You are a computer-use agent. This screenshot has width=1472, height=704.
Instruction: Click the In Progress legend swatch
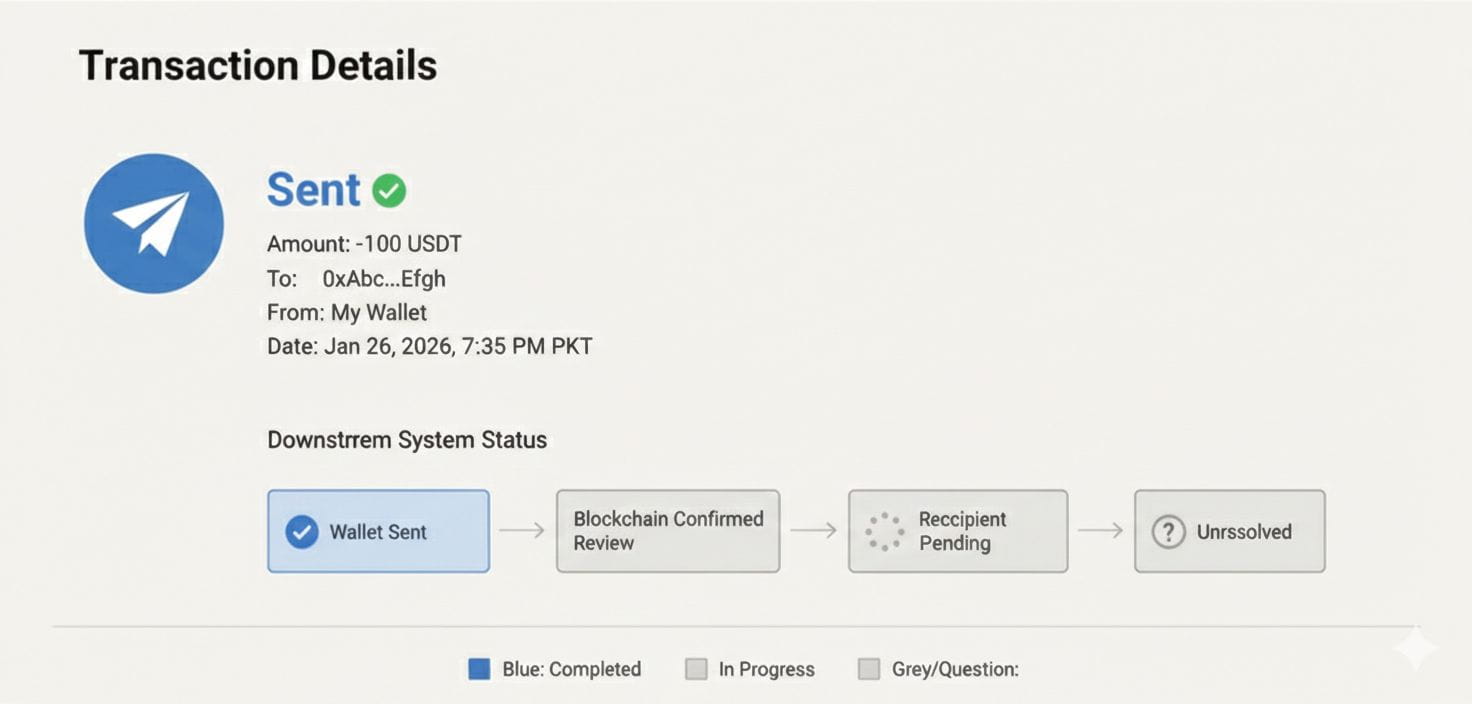click(696, 669)
